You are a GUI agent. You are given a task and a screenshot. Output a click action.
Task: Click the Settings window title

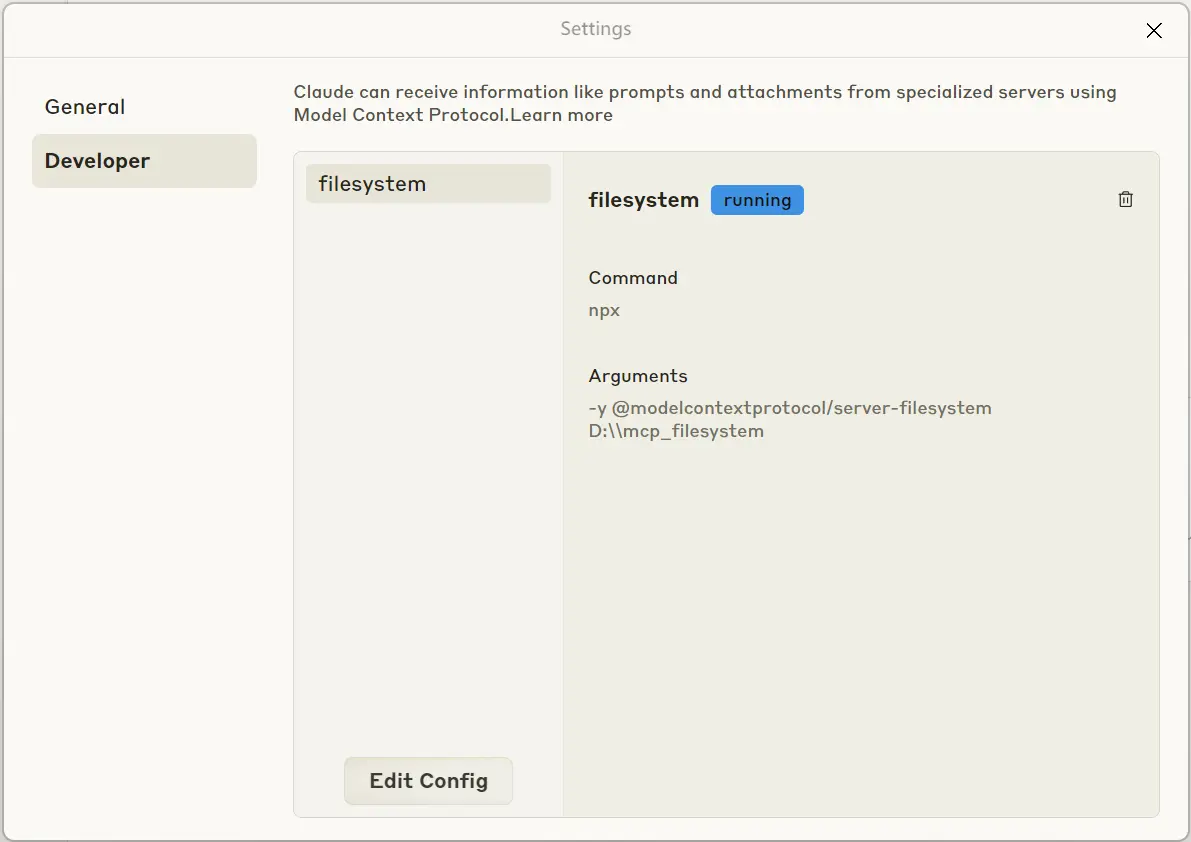click(595, 29)
